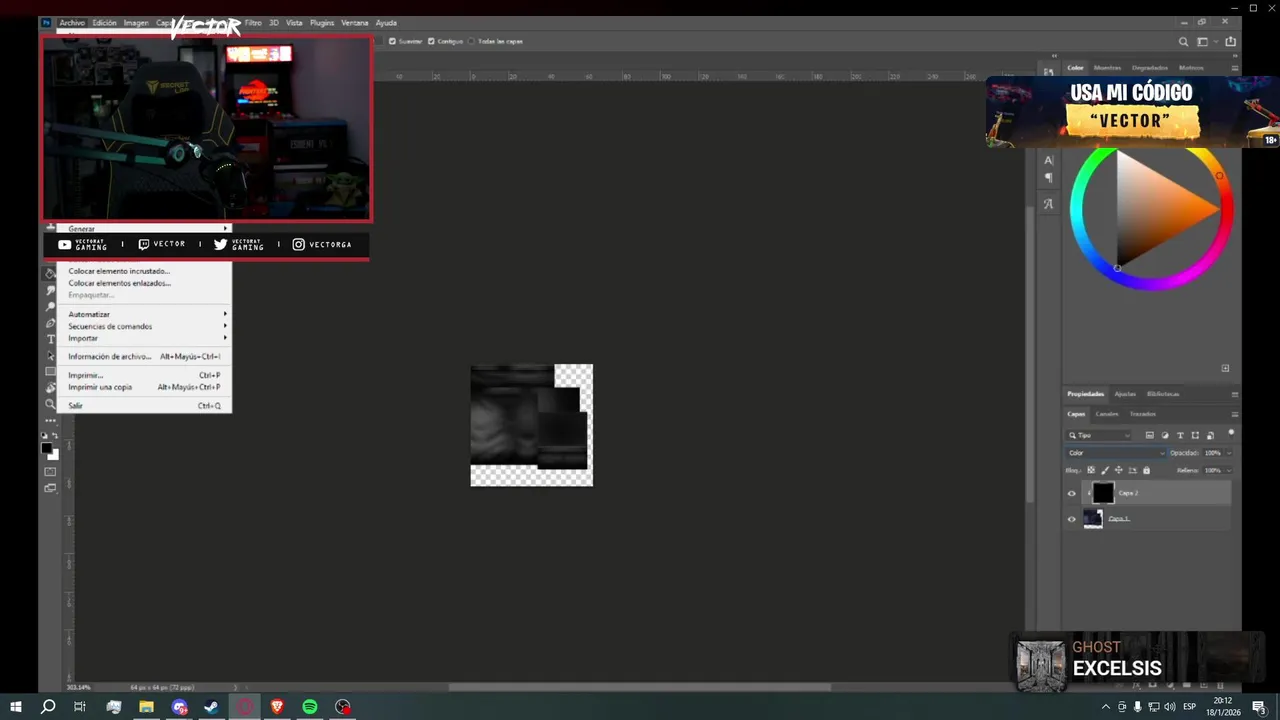Open the Ventana menu

354,23
